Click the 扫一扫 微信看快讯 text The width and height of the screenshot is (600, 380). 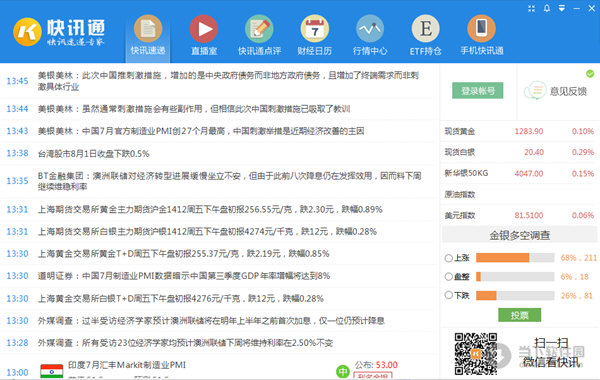(551, 352)
